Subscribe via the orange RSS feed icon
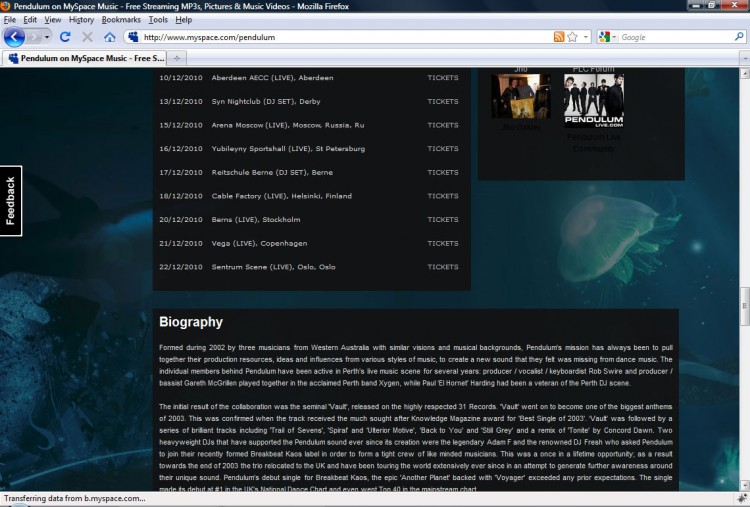 click(x=559, y=37)
